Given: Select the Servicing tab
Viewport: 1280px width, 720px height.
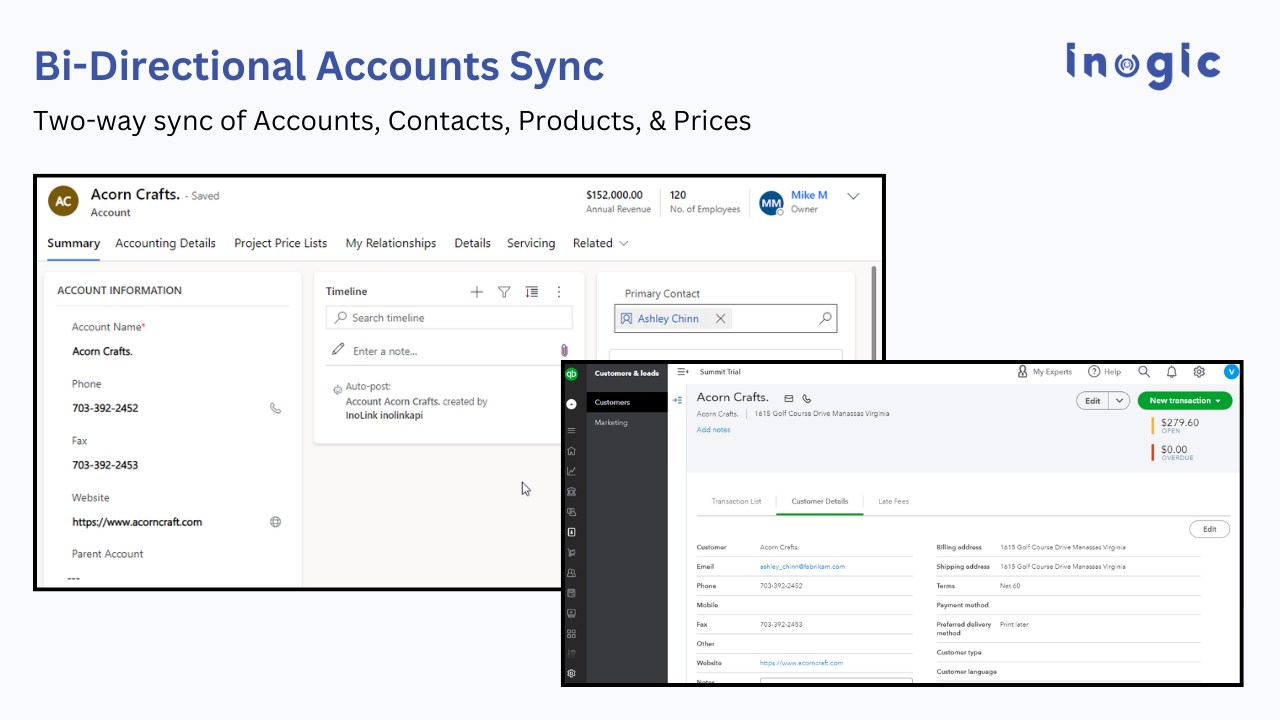Looking at the screenshot, I should (x=531, y=243).
